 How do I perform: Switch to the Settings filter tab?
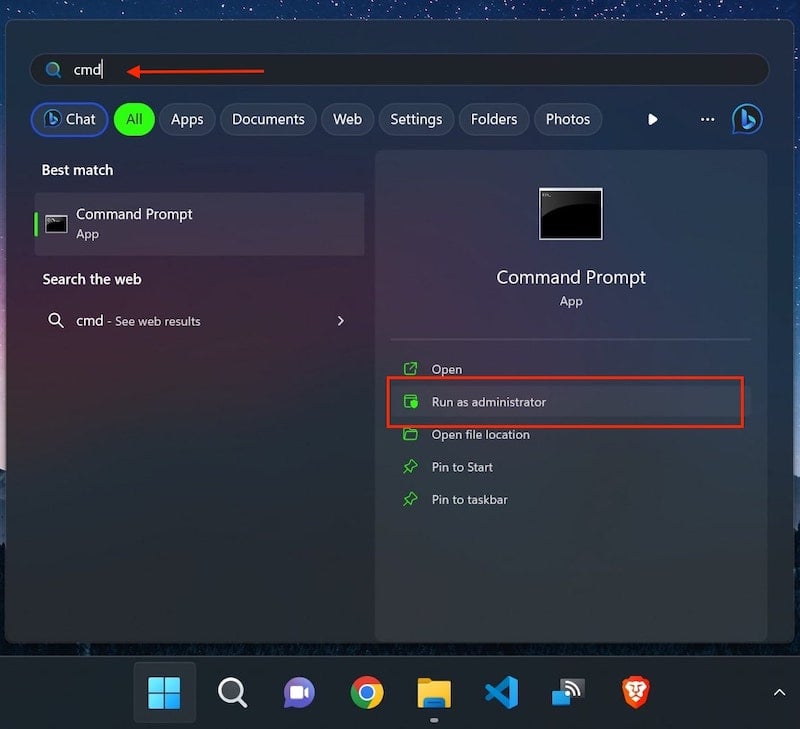(x=416, y=119)
